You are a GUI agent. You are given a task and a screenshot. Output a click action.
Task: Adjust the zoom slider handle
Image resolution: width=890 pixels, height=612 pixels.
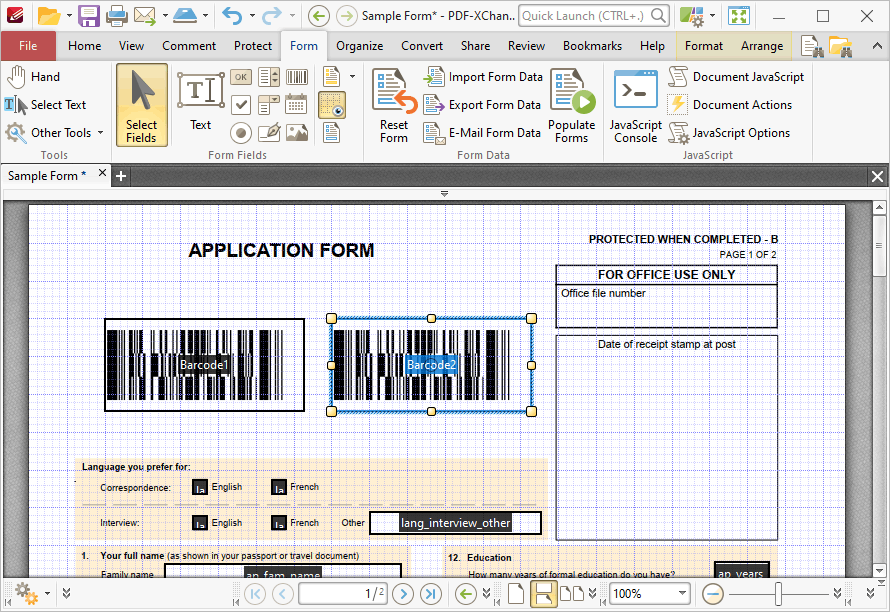pos(778,594)
